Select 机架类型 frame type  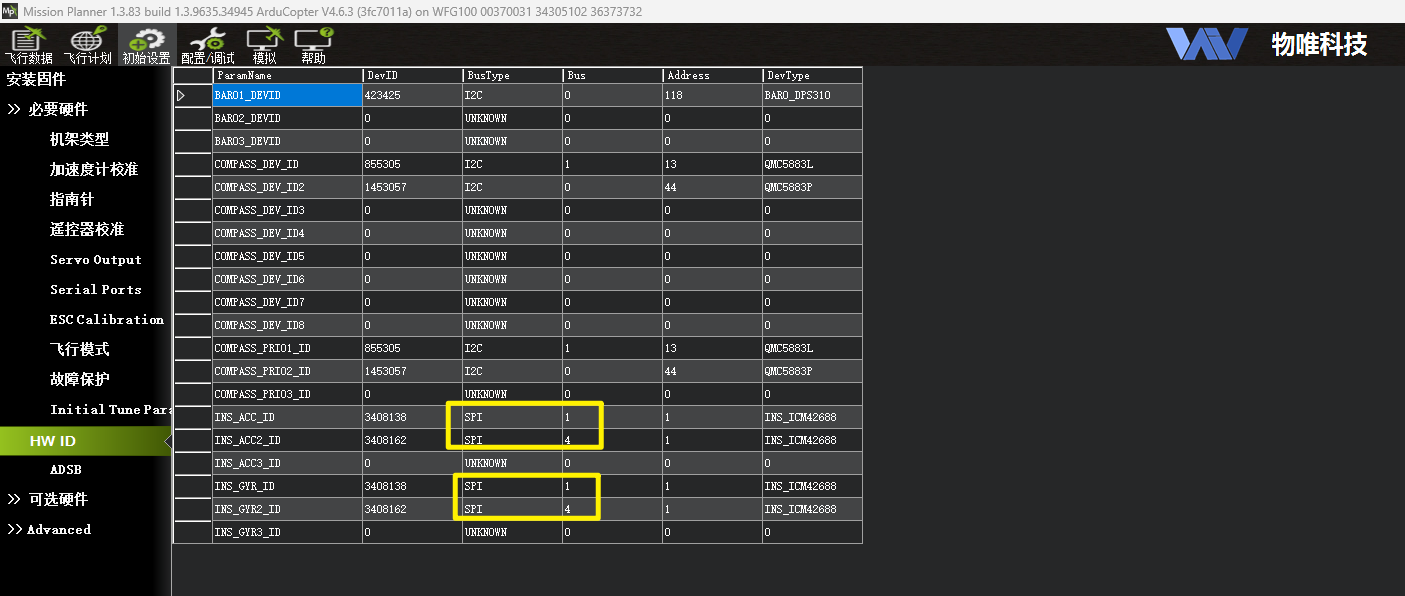tap(80, 139)
